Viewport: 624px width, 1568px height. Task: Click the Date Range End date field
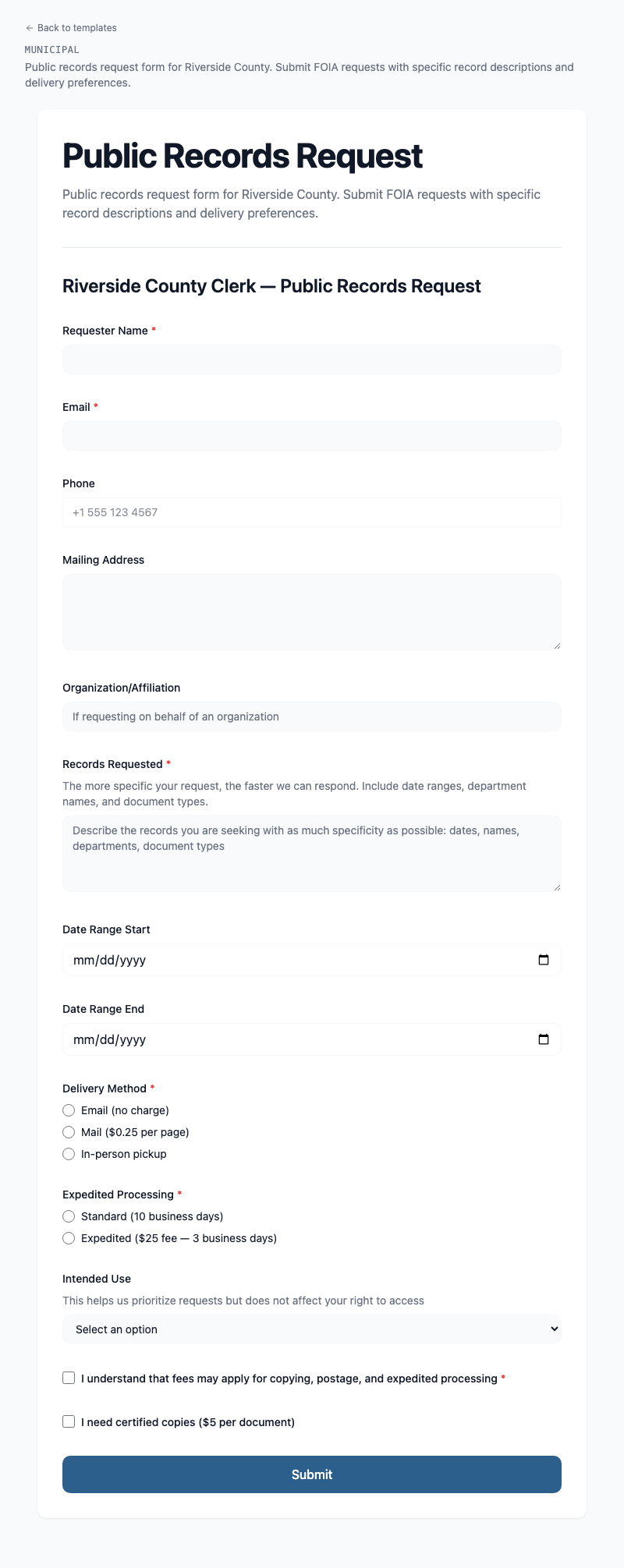point(296,1039)
